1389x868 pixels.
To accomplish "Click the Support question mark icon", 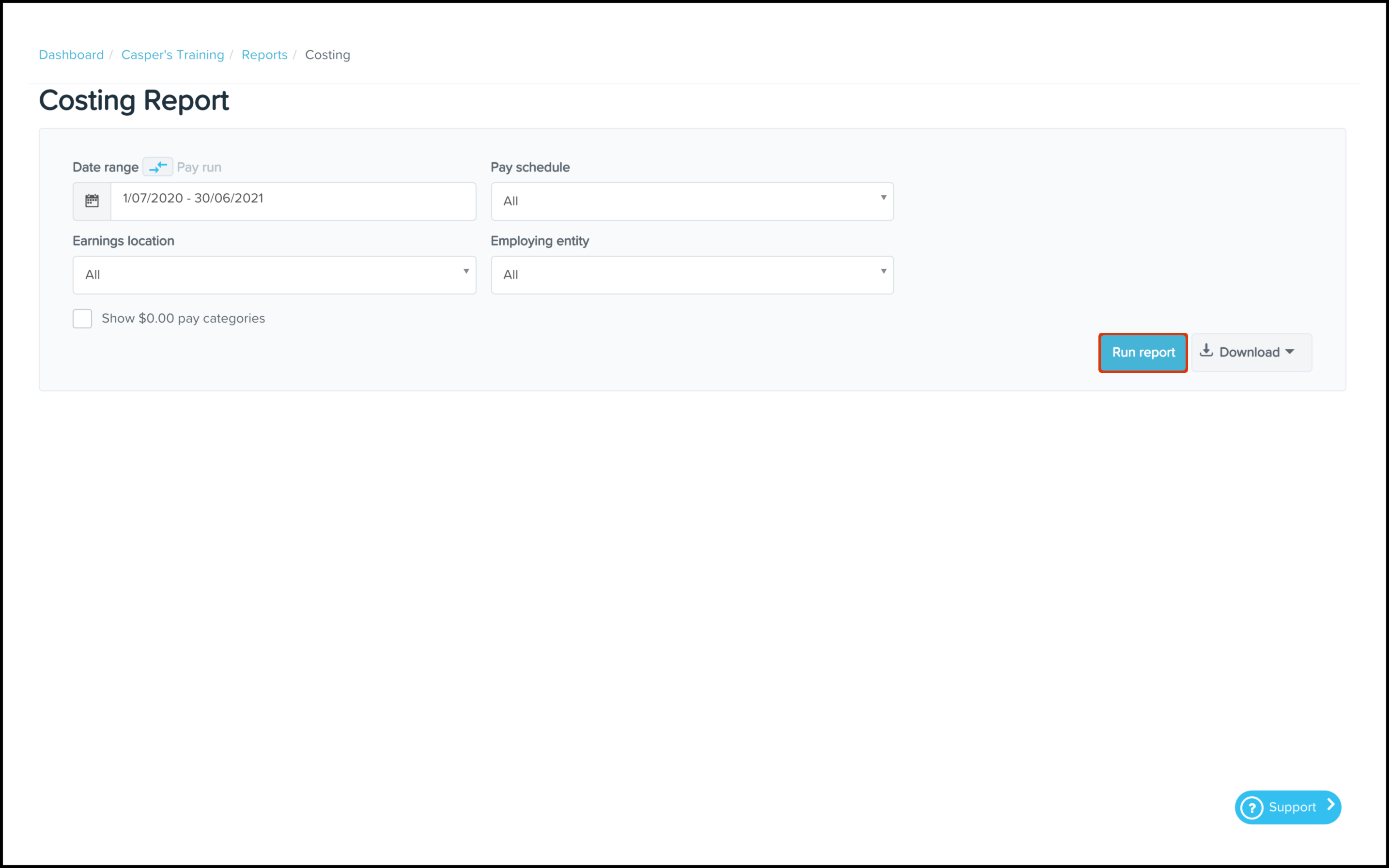I will tap(1252, 808).
